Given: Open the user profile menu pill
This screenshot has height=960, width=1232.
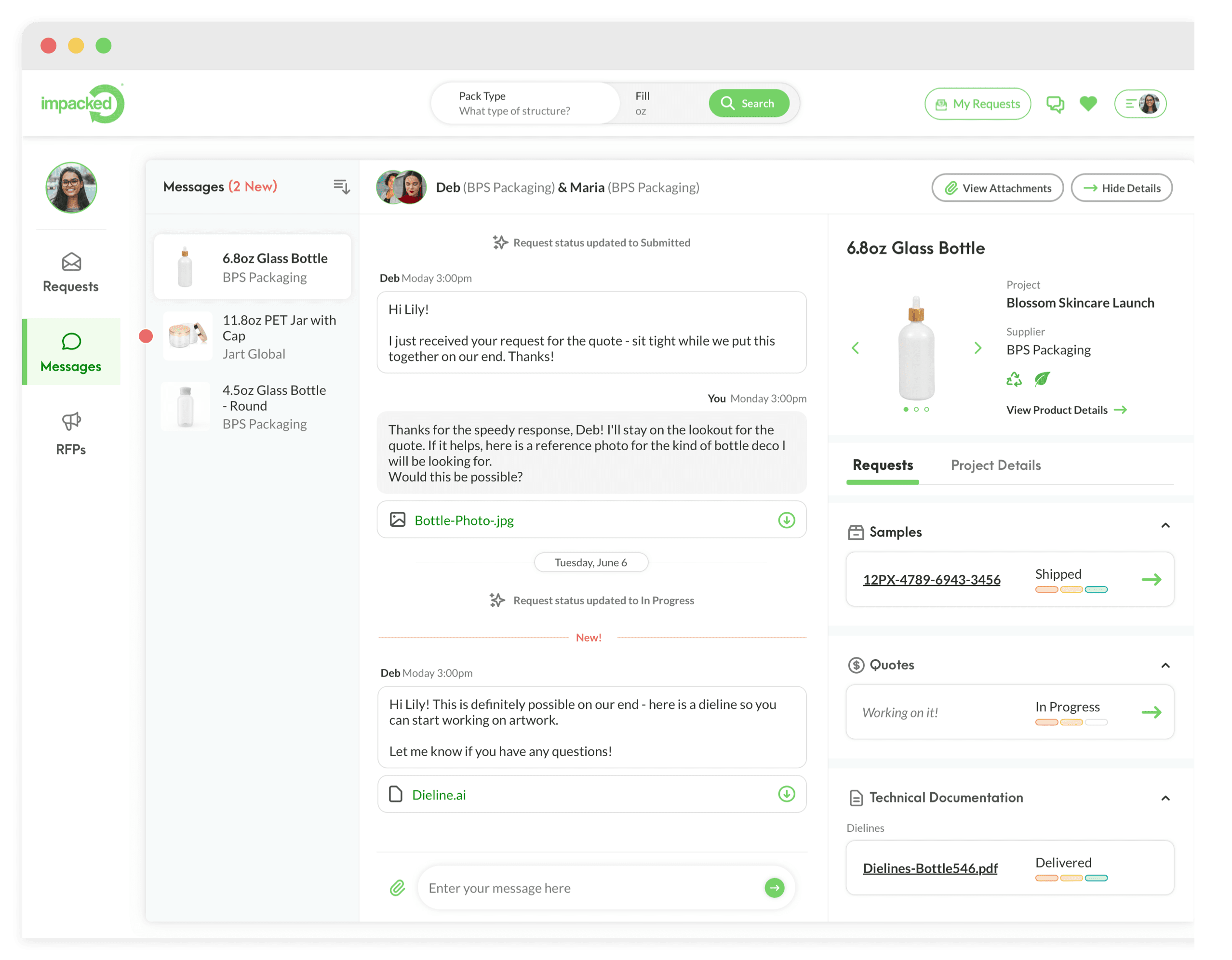Looking at the screenshot, I should pyautogui.click(x=1140, y=104).
